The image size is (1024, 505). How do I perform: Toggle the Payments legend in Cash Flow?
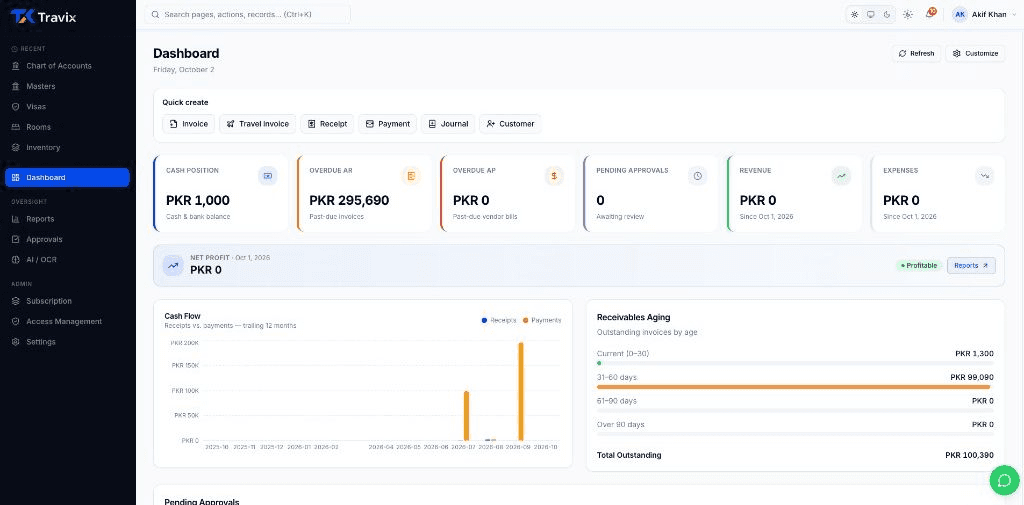[x=541, y=320]
